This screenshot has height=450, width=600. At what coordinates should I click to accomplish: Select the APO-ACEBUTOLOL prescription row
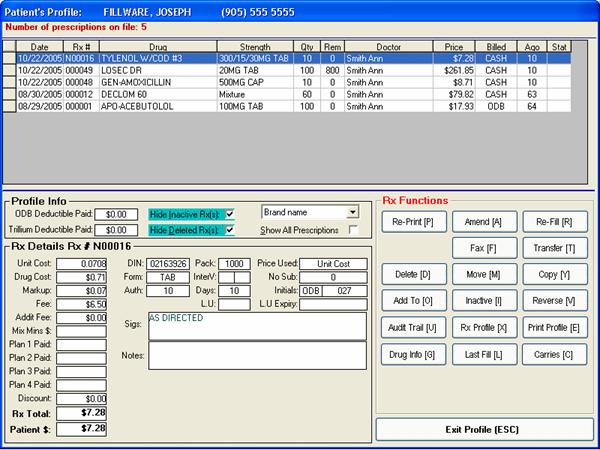pyautogui.click(x=293, y=106)
